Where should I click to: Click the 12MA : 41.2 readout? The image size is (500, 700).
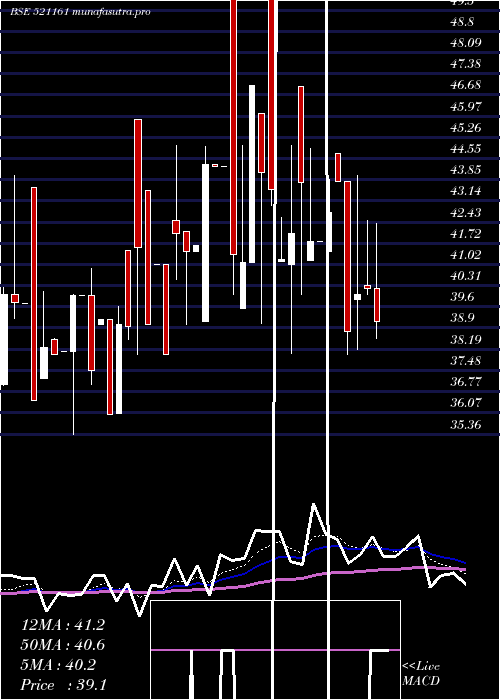pos(63,625)
